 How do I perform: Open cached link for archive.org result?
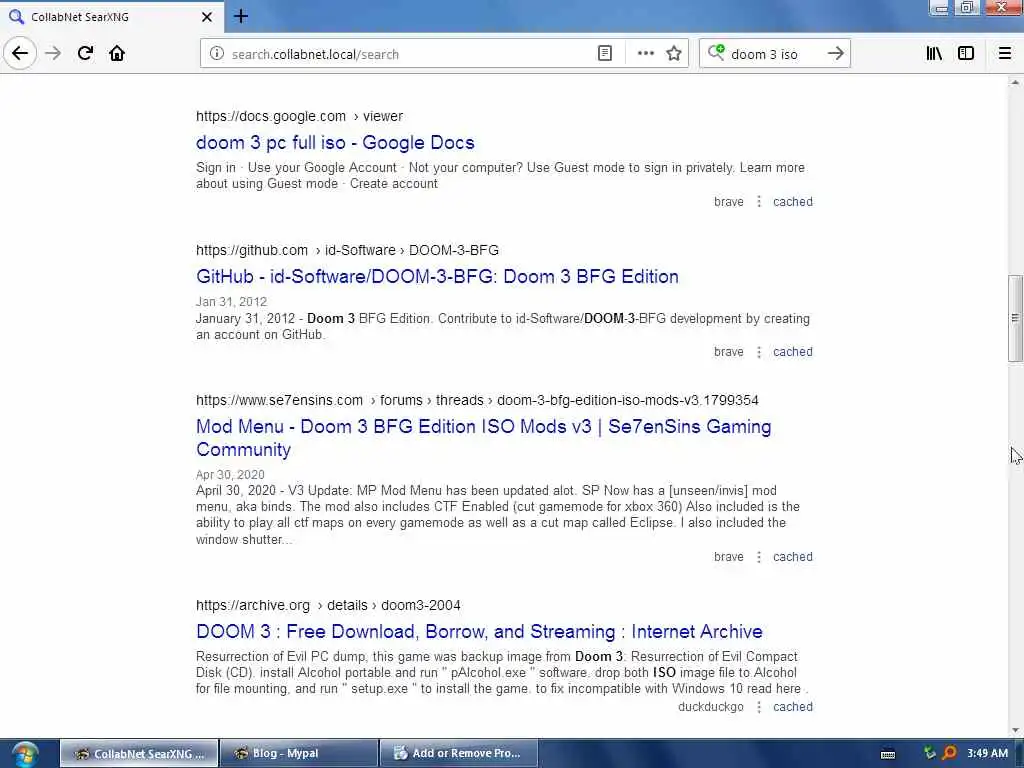(793, 707)
